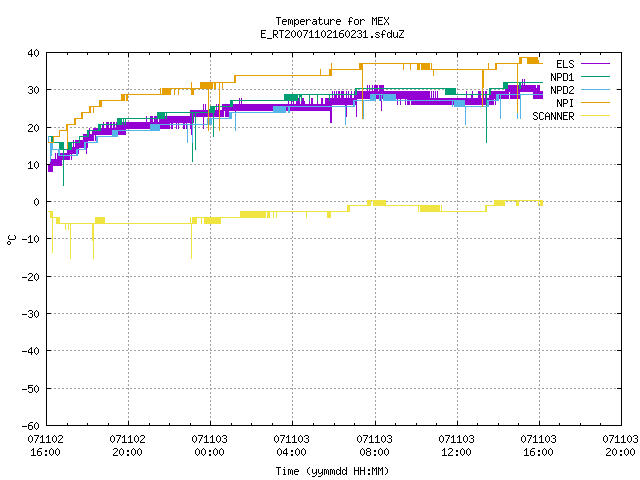640x480 pixels.
Task: Click the y-axis tick label -20
Action: [31, 277]
